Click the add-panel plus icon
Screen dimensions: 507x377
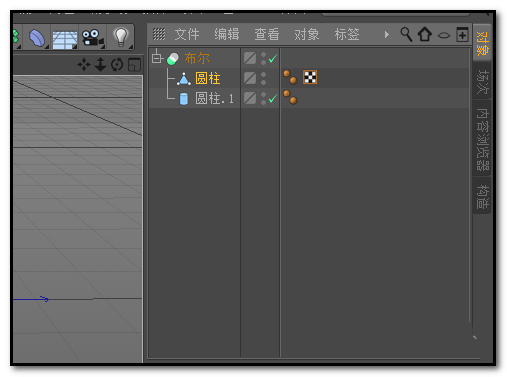click(462, 34)
